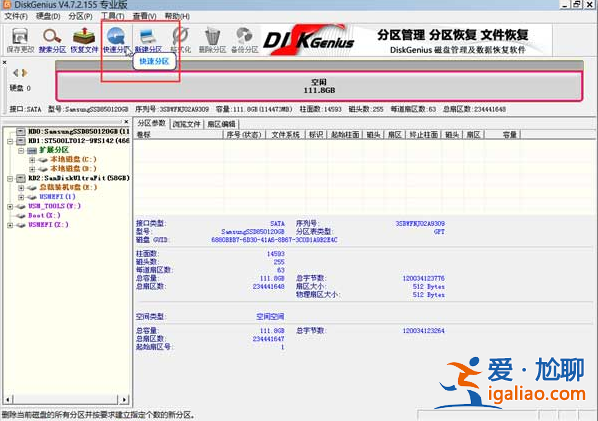Switch to the 扇区编辑 tab
Viewport: 598px width, 421px height.
(222, 124)
